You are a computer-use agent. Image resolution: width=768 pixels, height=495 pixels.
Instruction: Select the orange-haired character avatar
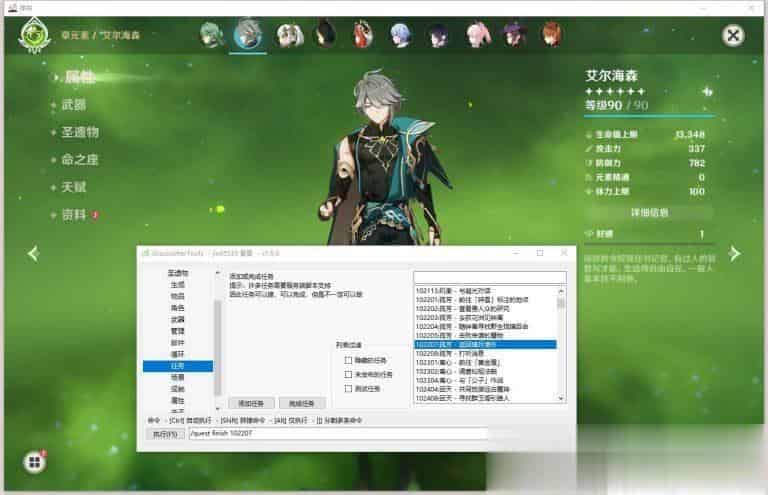pyautogui.click(x=552, y=35)
